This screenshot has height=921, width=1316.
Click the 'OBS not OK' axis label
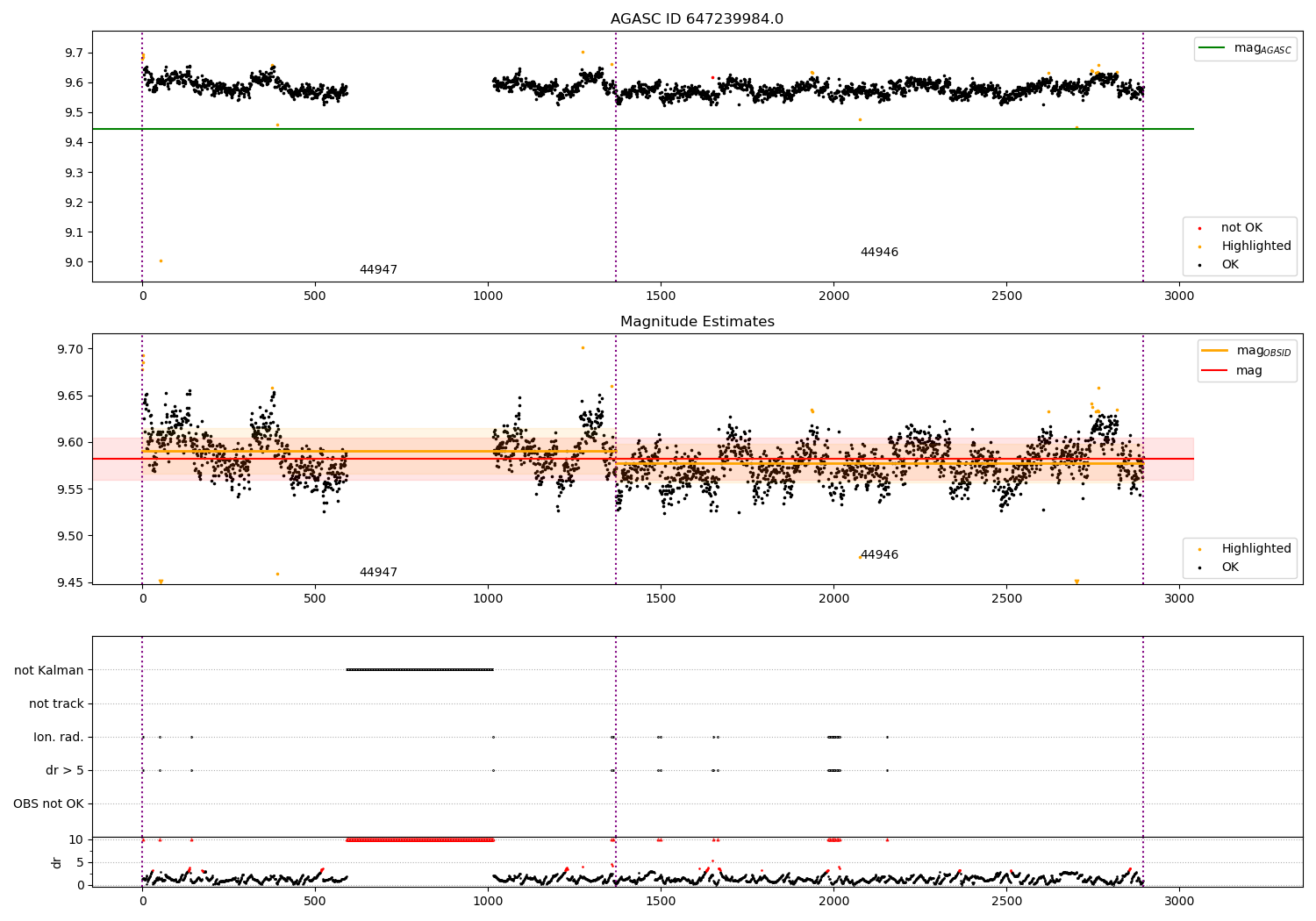[48, 803]
